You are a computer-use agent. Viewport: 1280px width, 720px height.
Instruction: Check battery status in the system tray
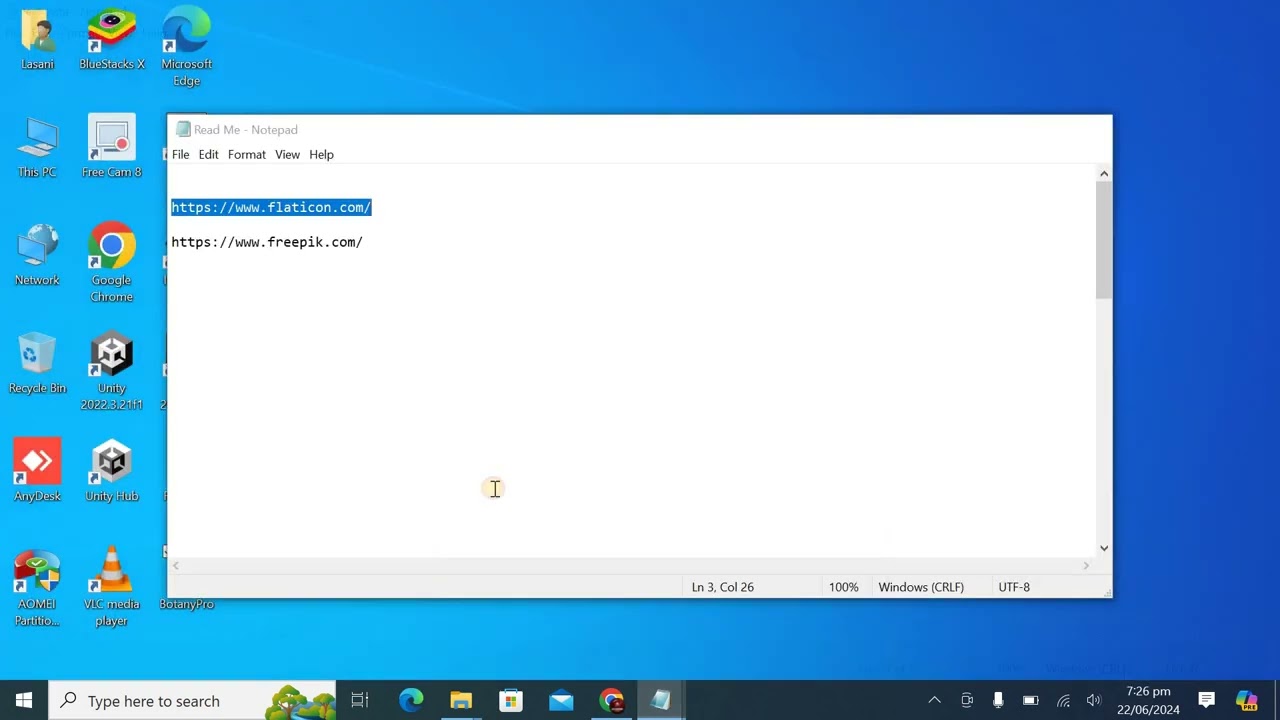coord(1031,700)
